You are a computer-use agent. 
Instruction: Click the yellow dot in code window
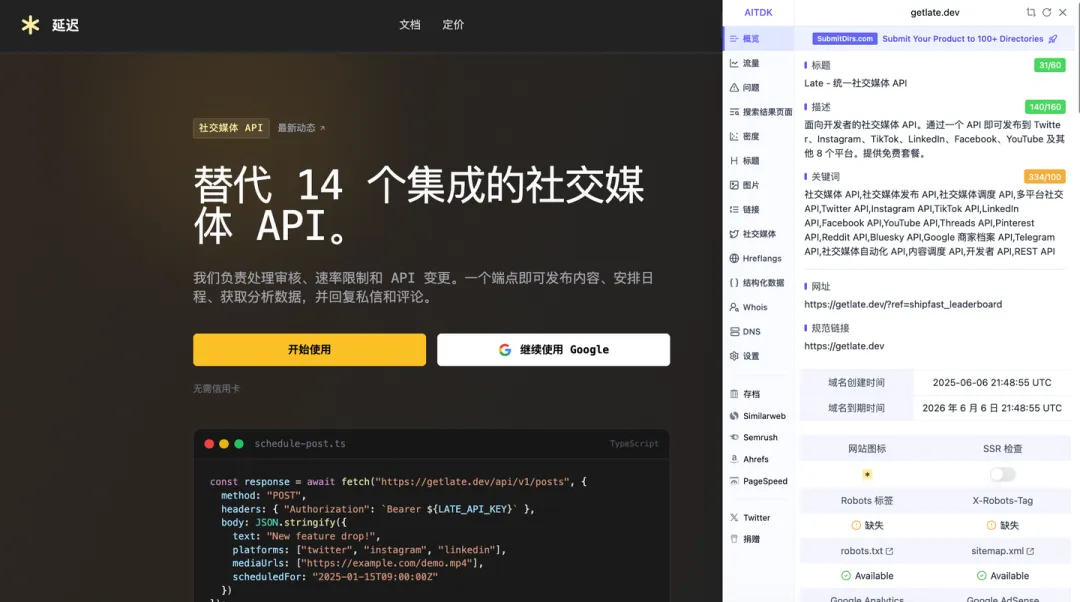tap(224, 444)
